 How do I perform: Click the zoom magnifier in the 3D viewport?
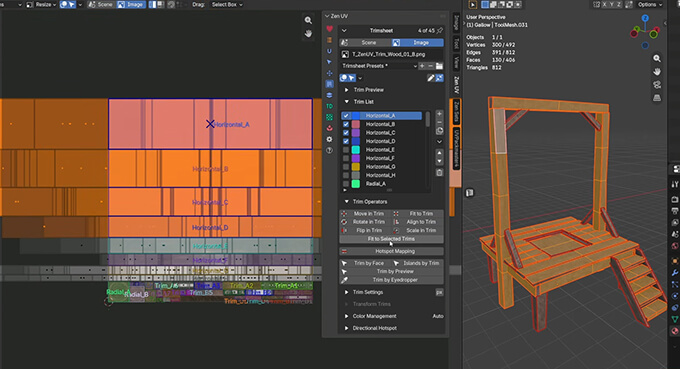(x=657, y=58)
